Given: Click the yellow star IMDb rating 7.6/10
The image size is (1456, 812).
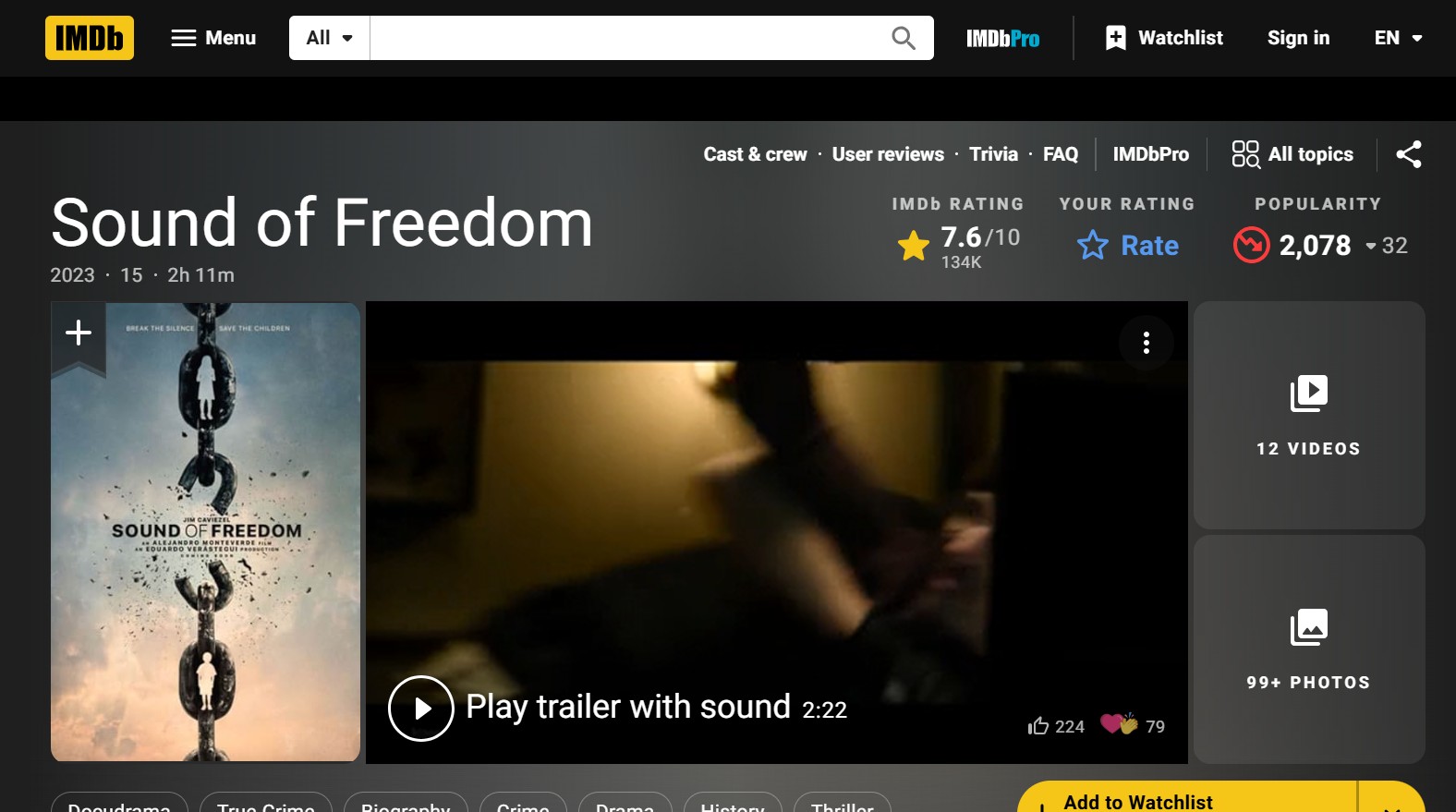Looking at the screenshot, I should tap(959, 246).
